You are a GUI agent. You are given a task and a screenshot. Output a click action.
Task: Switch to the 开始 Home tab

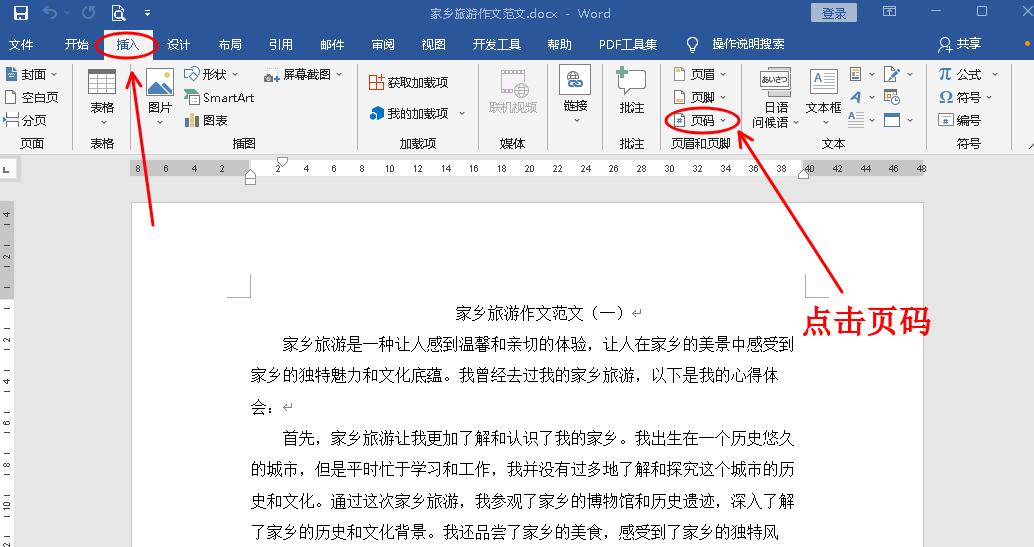coord(77,45)
